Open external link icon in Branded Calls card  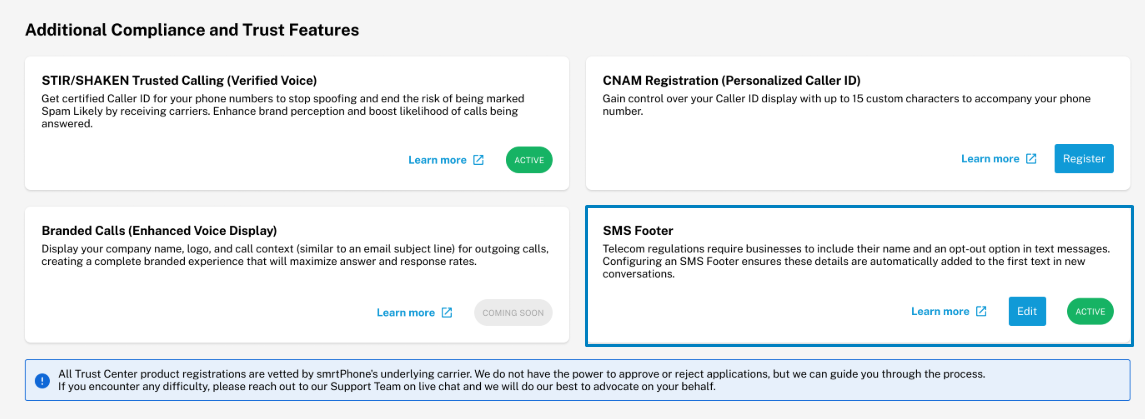[x=447, y=313]
